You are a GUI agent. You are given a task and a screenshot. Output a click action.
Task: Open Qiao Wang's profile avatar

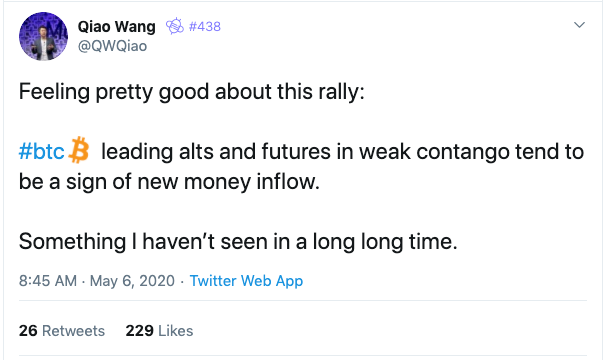[43, 36]
